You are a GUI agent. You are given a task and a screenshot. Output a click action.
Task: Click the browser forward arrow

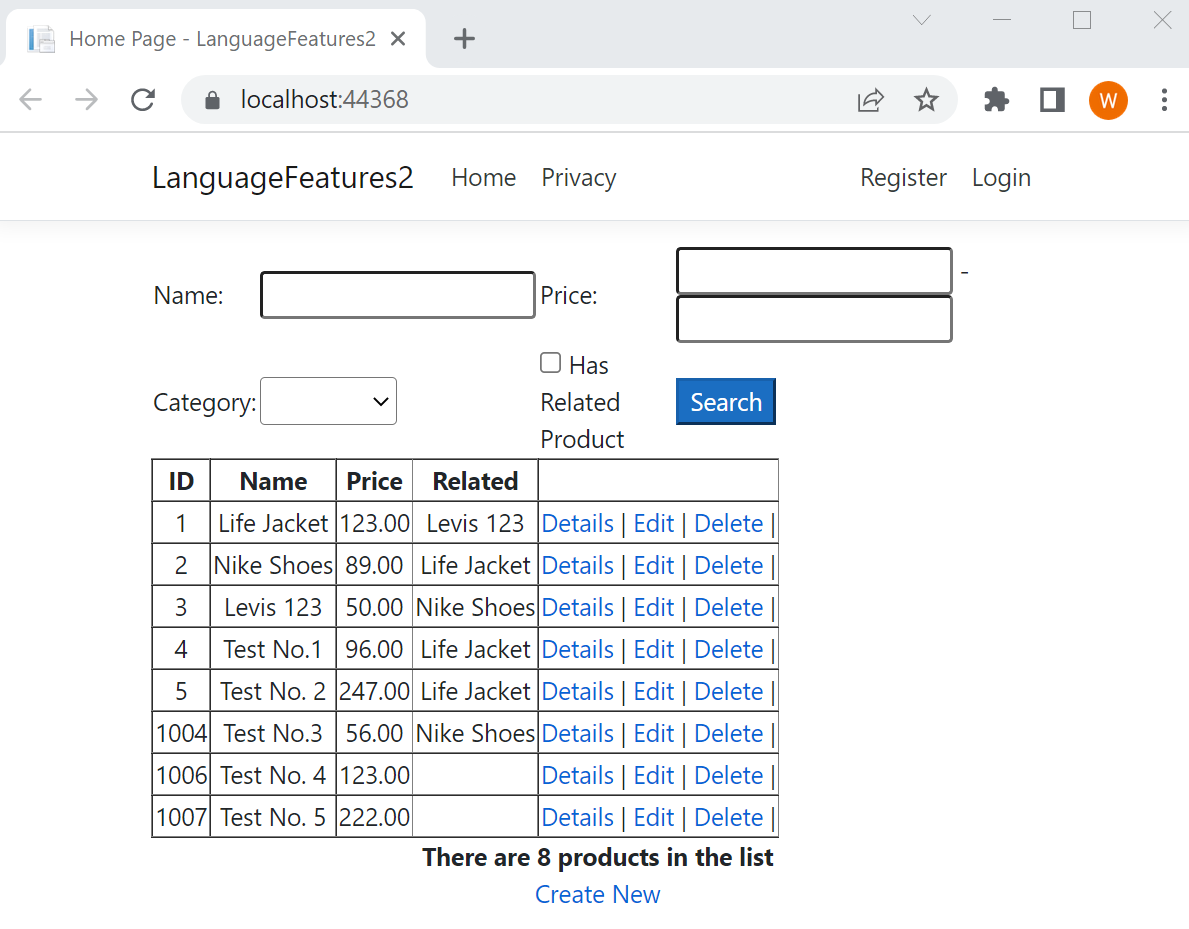(86, 100)
